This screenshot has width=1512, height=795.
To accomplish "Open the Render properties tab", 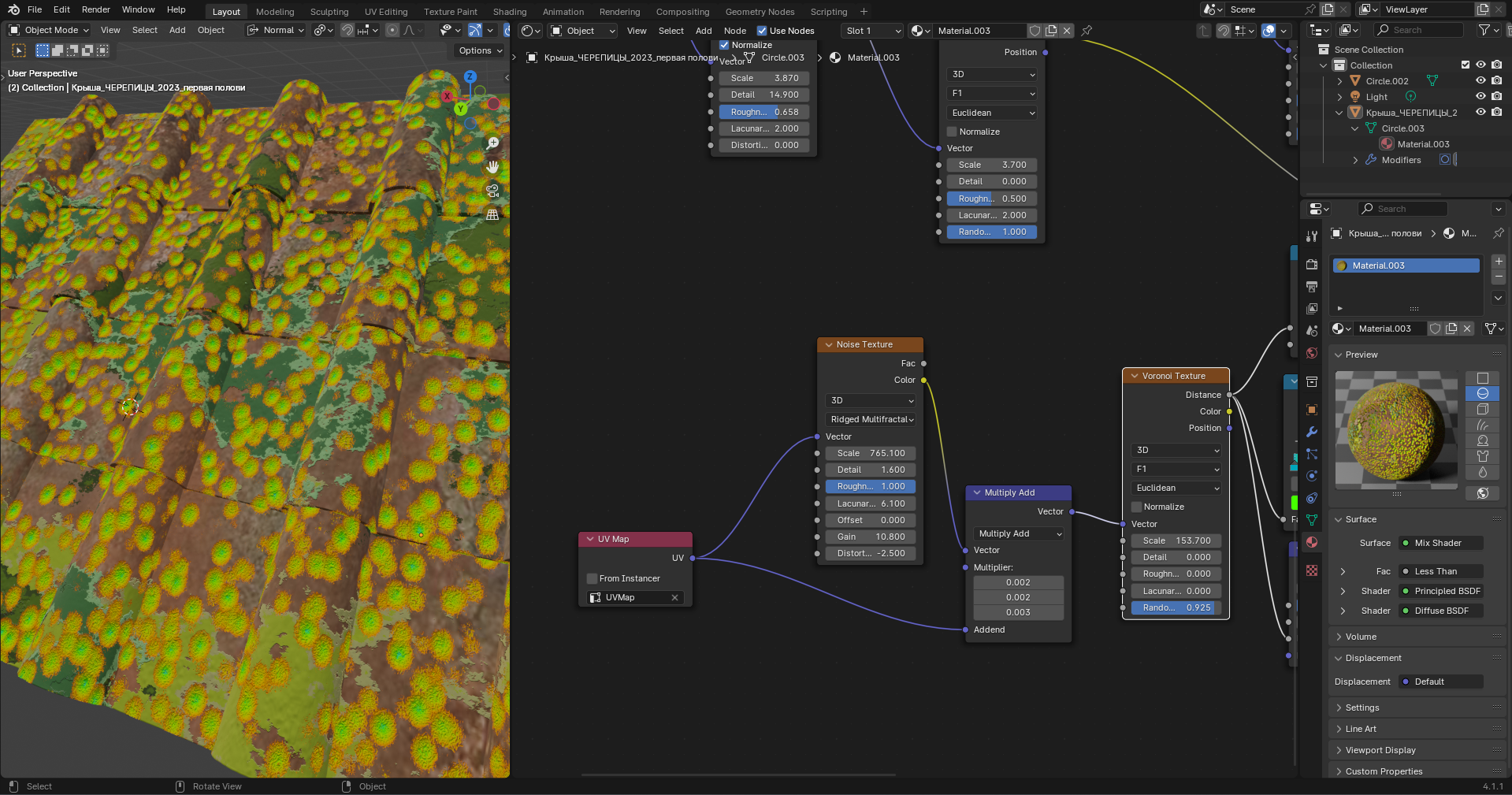I will pyautogui.click(x=1312, y=264).
